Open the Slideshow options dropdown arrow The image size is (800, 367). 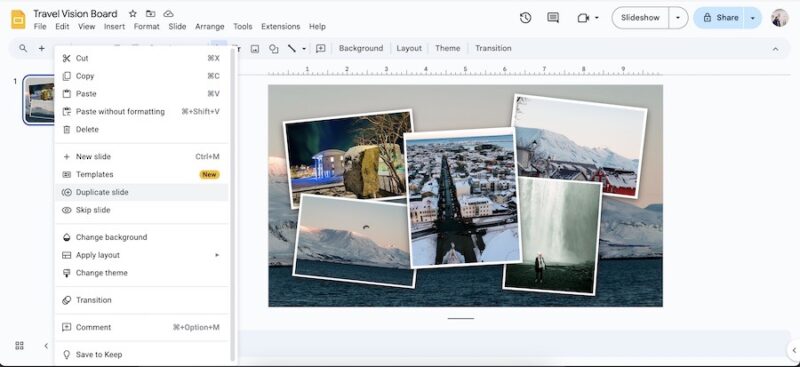pyautogui.click(x=678, y=18)
